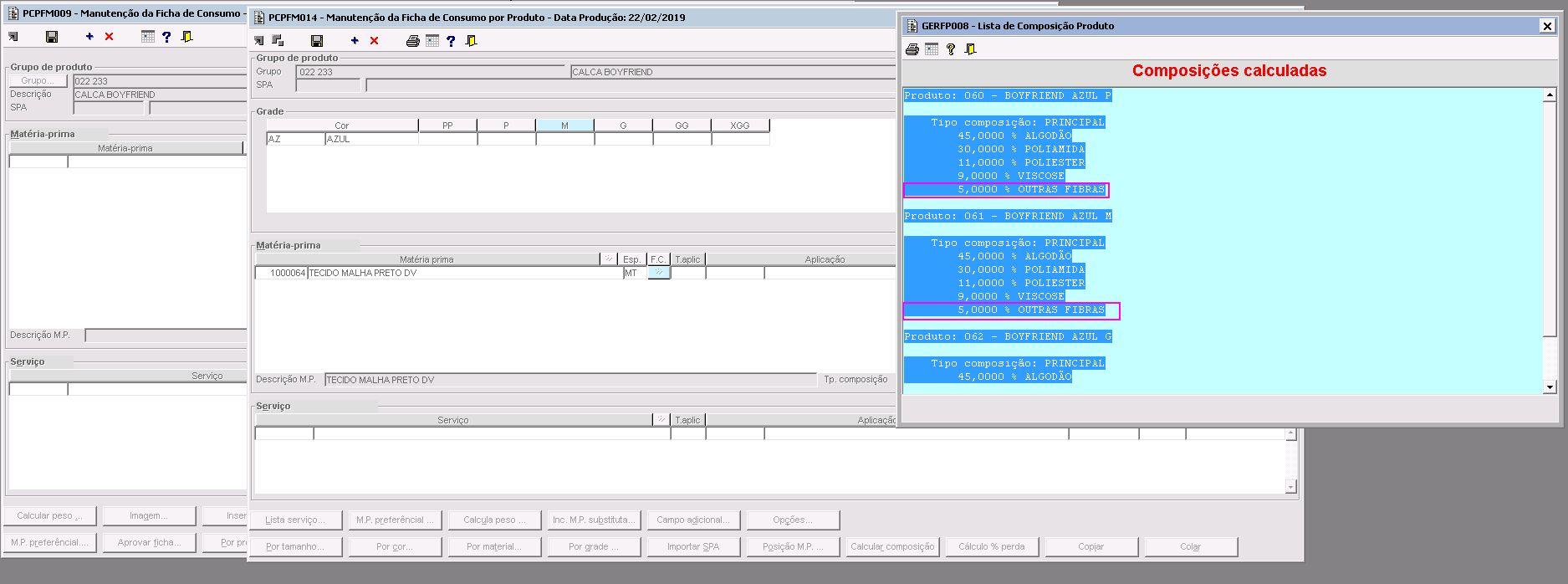Click red X delete icon in PCPFM009 toolbar
This screenshot has width=1568, height=584.
[109, 37]
